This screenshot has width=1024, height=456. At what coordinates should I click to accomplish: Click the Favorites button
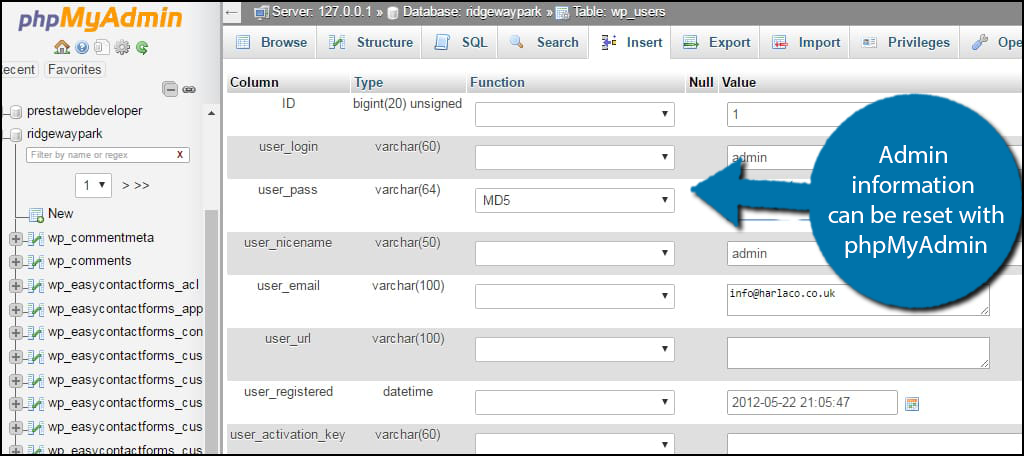point(74,69)
